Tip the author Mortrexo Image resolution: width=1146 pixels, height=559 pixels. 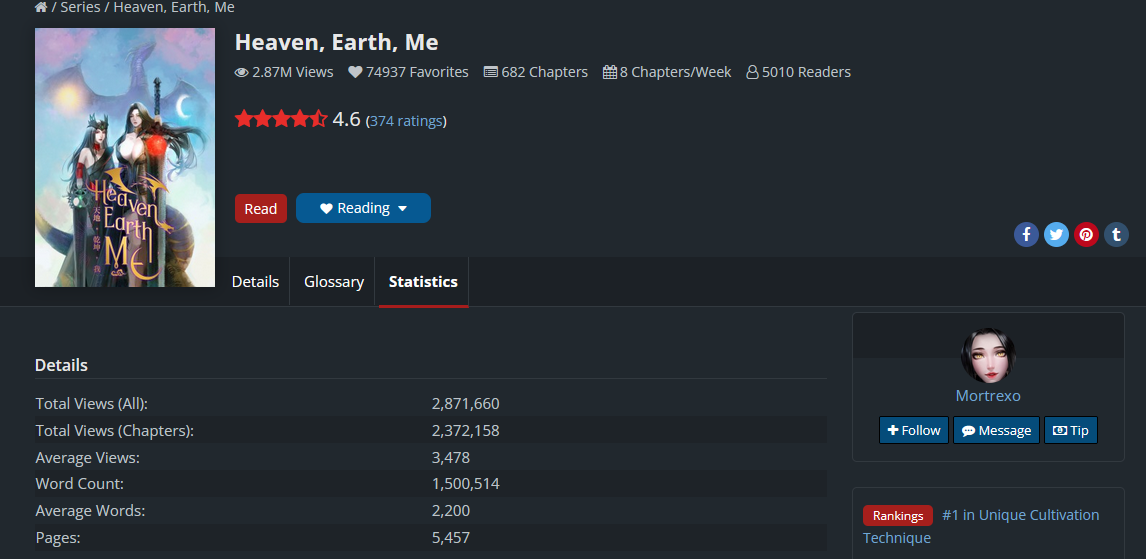point(1070,430)
